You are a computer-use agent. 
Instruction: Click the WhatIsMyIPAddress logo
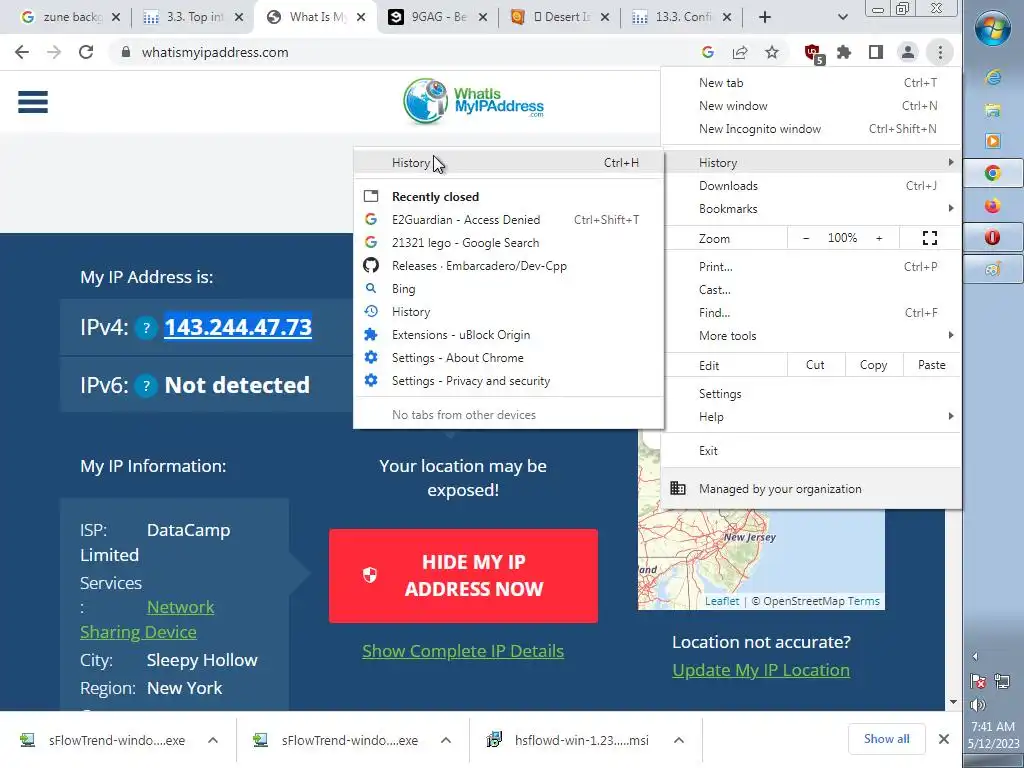(x=473, y=101)
